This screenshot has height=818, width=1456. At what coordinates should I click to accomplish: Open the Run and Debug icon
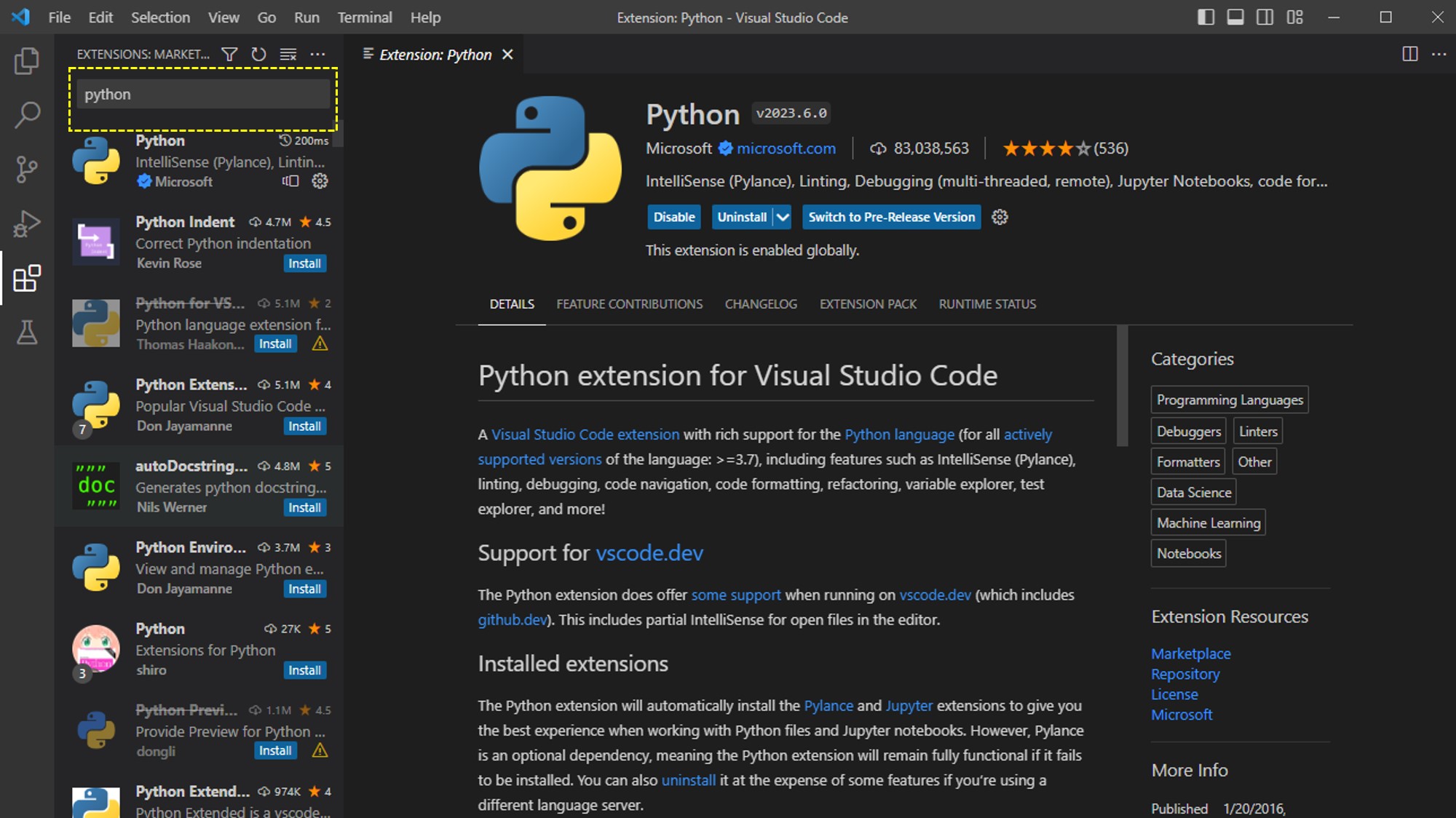(27, 223)
